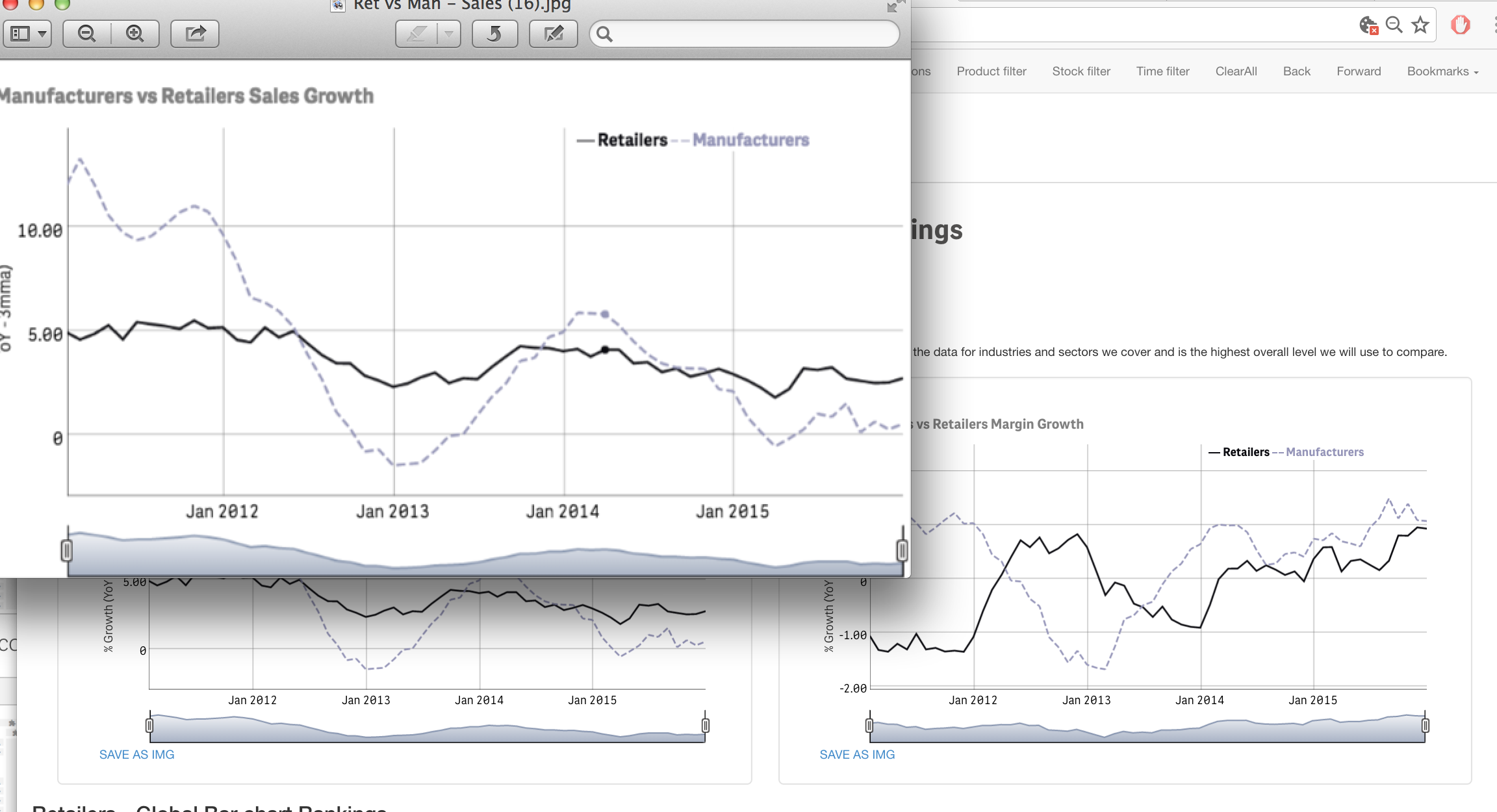Click Manufacturers legend in Preview image
The height and width of the screenshot is (812, 1497).
tap(740, 140)
